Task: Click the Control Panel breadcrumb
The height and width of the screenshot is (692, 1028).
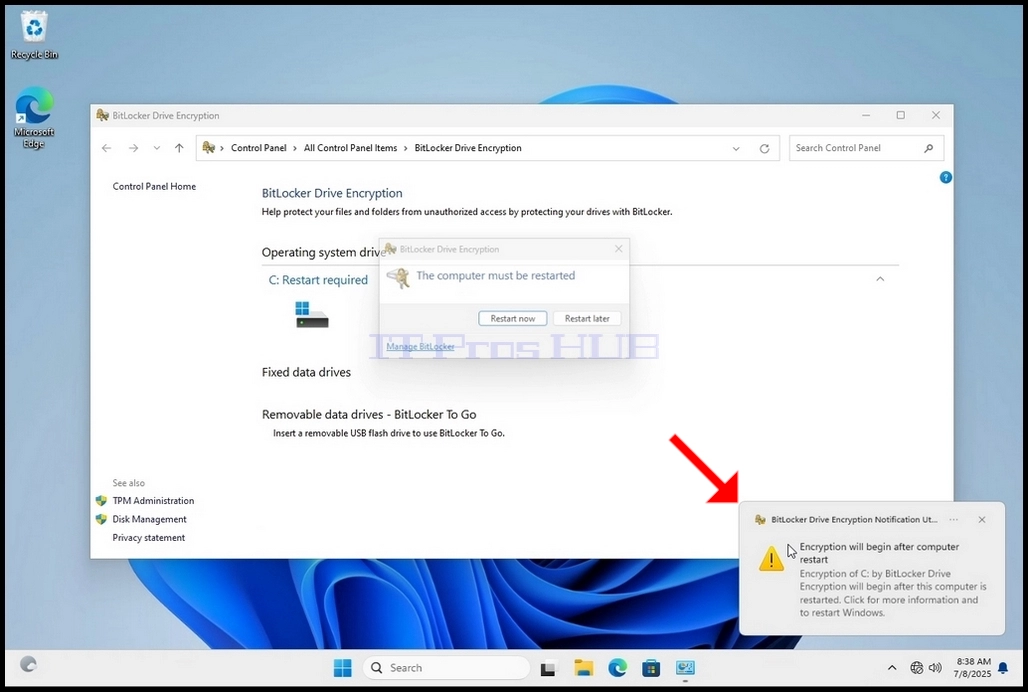Action: pyautogui.click(x=258, y=148)
